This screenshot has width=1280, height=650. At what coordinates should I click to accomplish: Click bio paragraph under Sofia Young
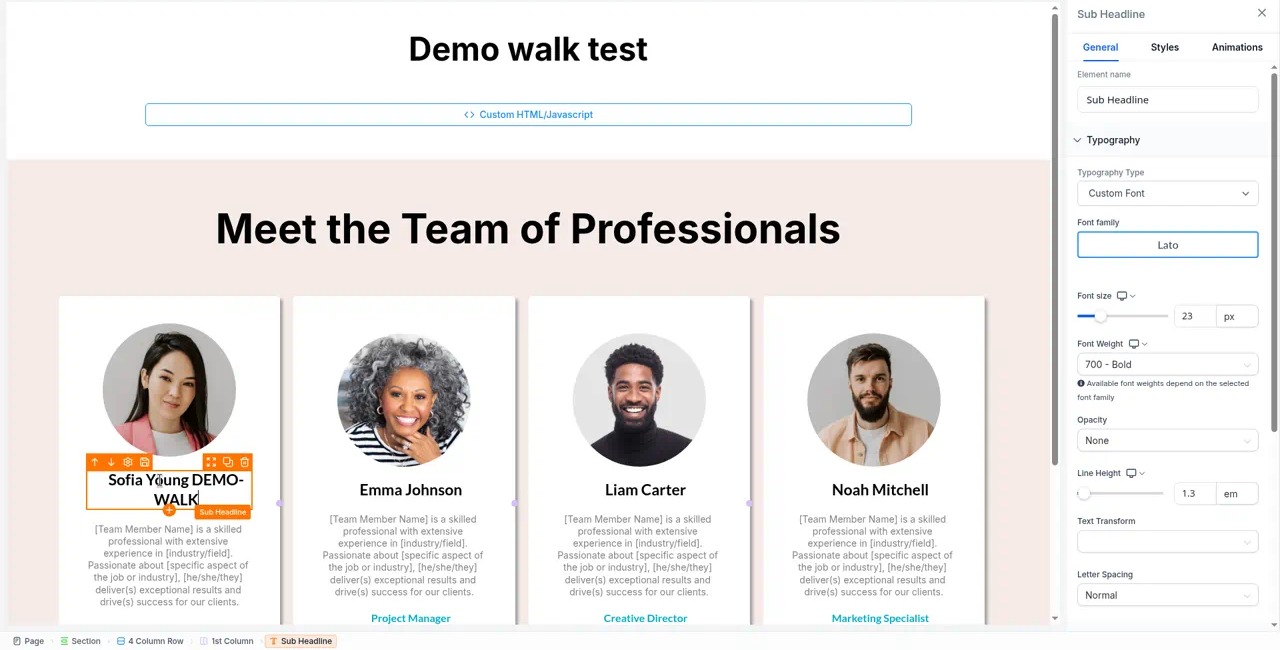coord(168,566)
